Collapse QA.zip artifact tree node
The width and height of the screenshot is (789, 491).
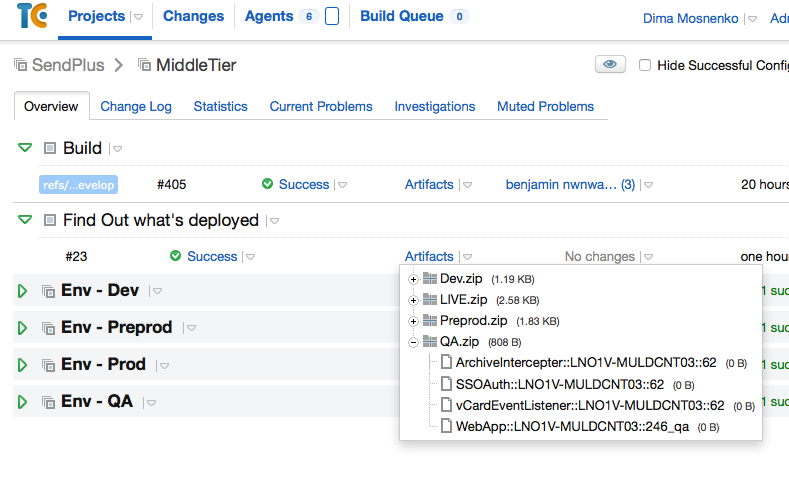(x=413, y=343)
